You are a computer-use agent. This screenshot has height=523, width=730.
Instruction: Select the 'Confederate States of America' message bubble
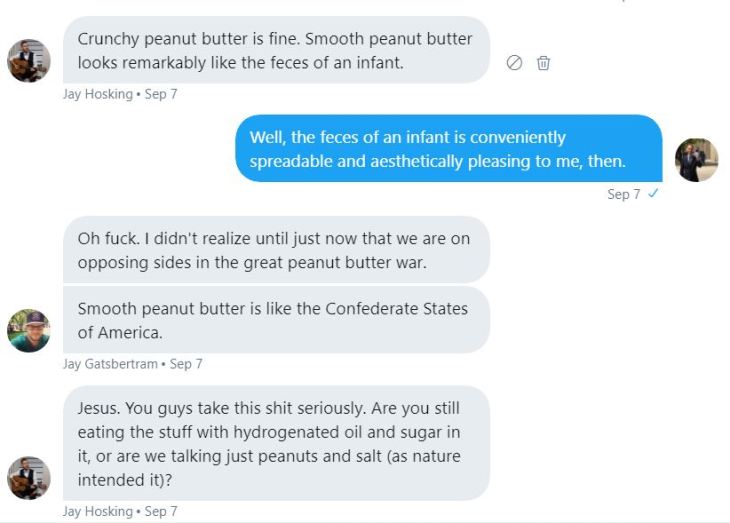point(275,320)
